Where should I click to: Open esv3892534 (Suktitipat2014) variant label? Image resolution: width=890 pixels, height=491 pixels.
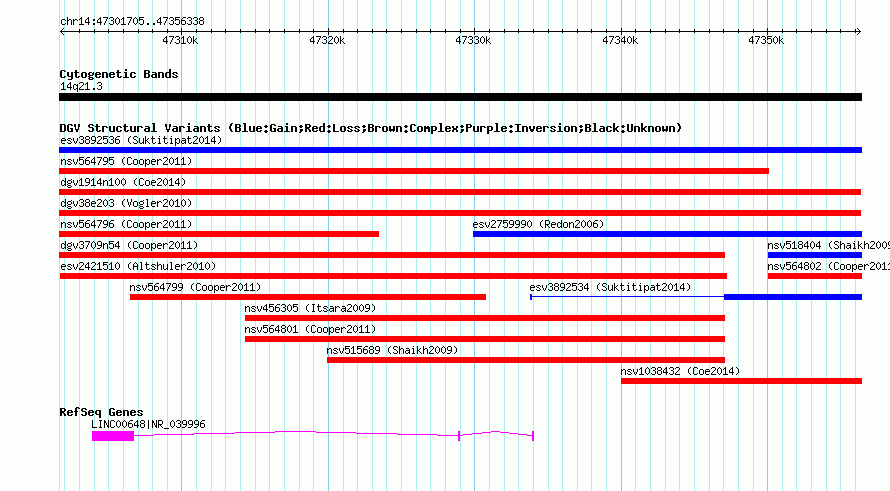click(610, 287)
